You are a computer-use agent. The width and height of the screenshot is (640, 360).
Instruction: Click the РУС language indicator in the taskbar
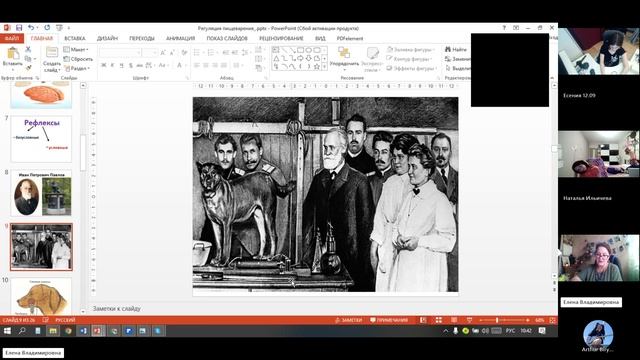(x=510, y=331)
